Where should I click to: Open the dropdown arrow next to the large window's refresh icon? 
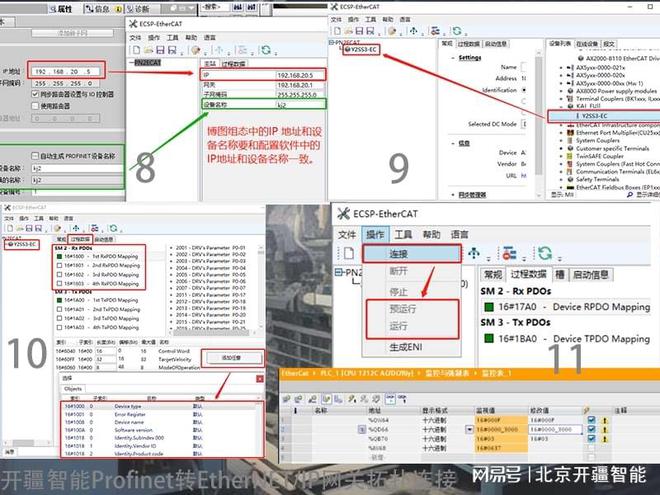pyautogui.click(x=559, y=258)
